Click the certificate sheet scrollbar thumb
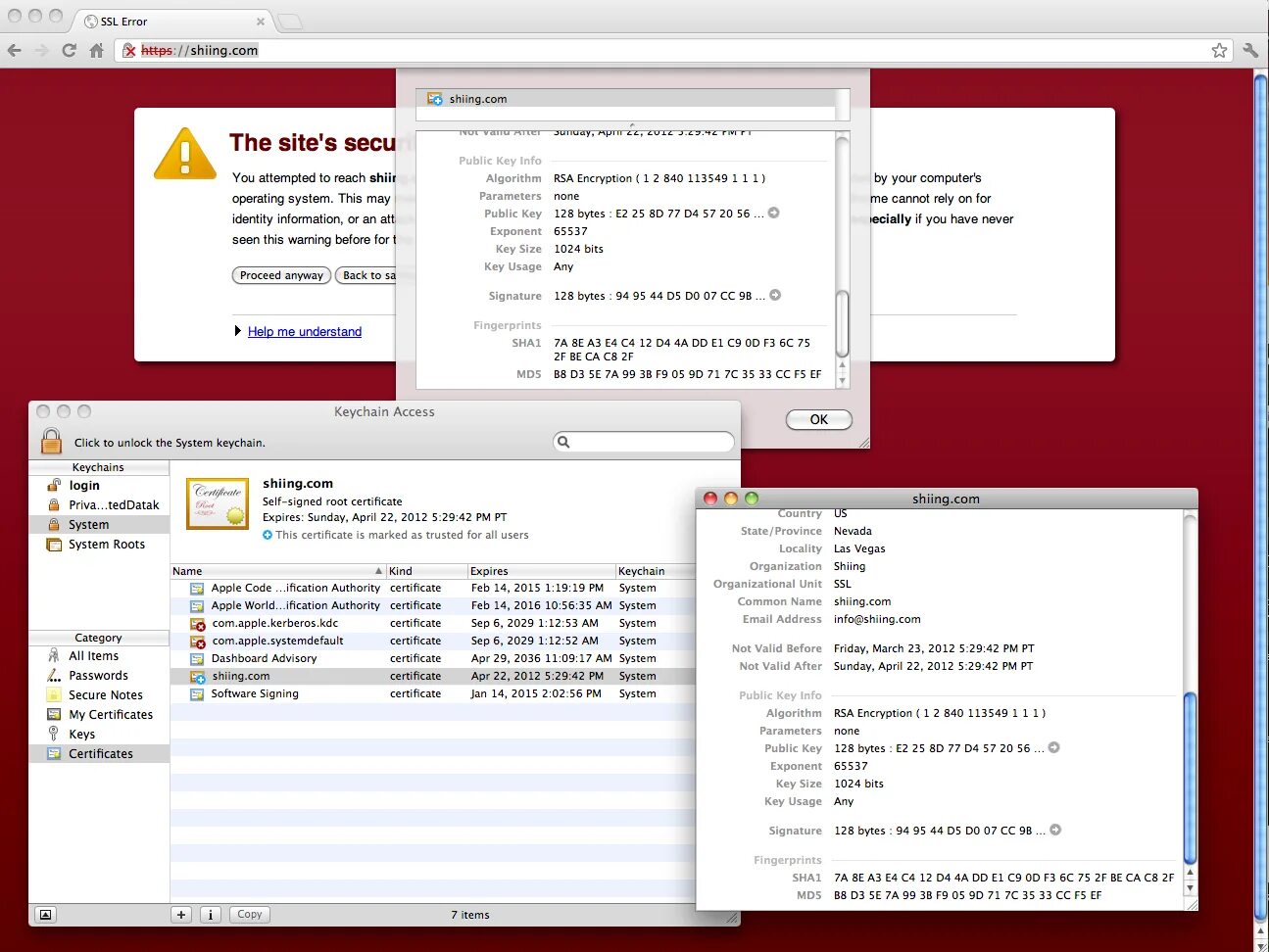1269x952 pixels. tap(842, 324)
